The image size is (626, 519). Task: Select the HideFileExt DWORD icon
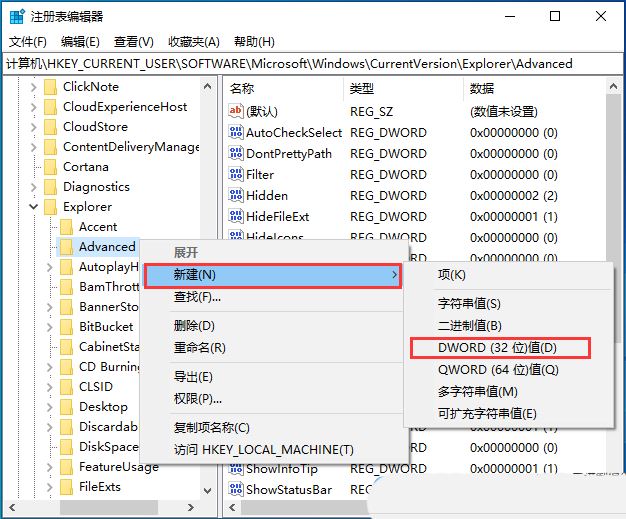(236, 216)
